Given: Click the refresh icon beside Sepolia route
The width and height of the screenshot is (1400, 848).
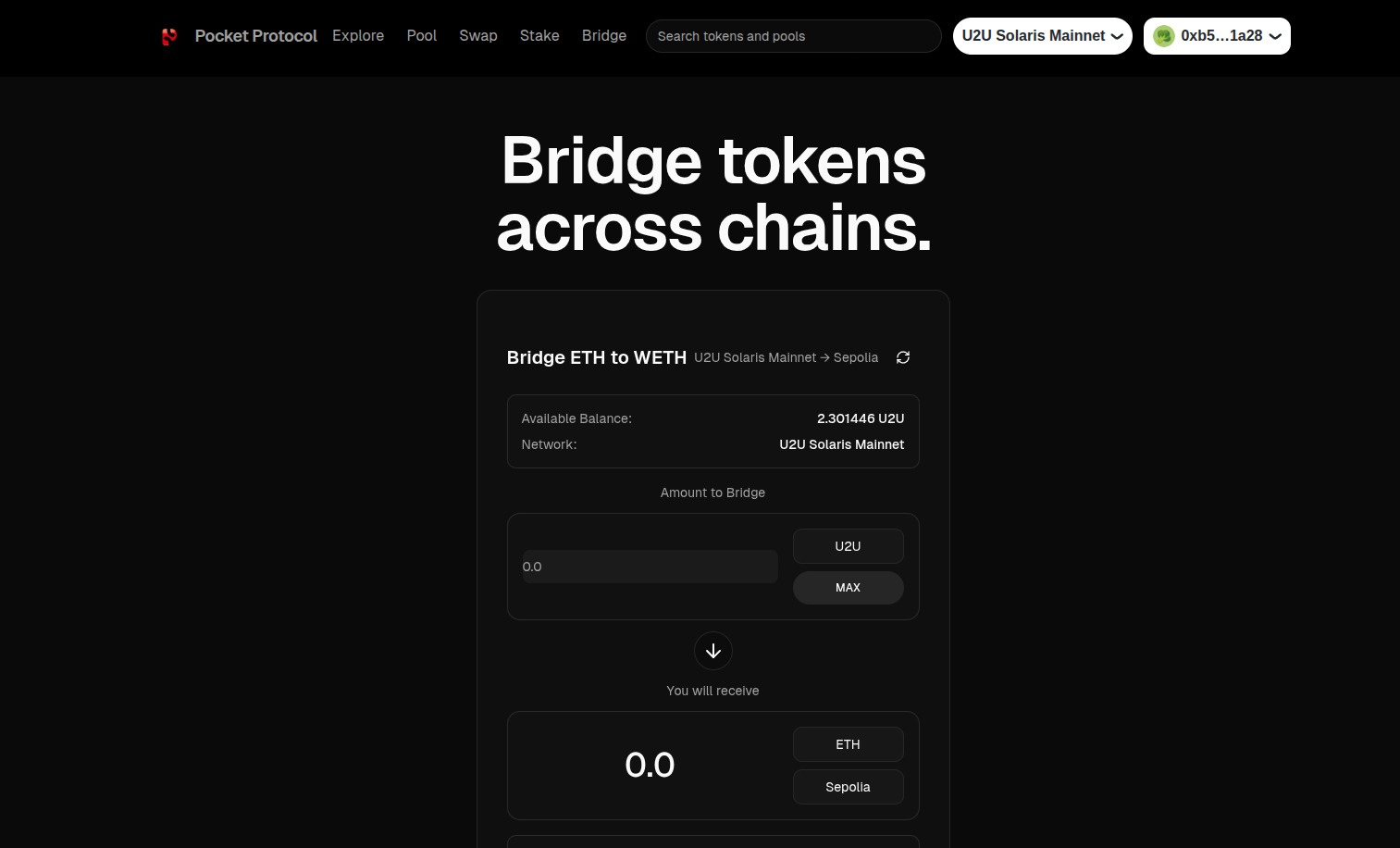Looking at the screenshot, I should [x=903, y=357].
